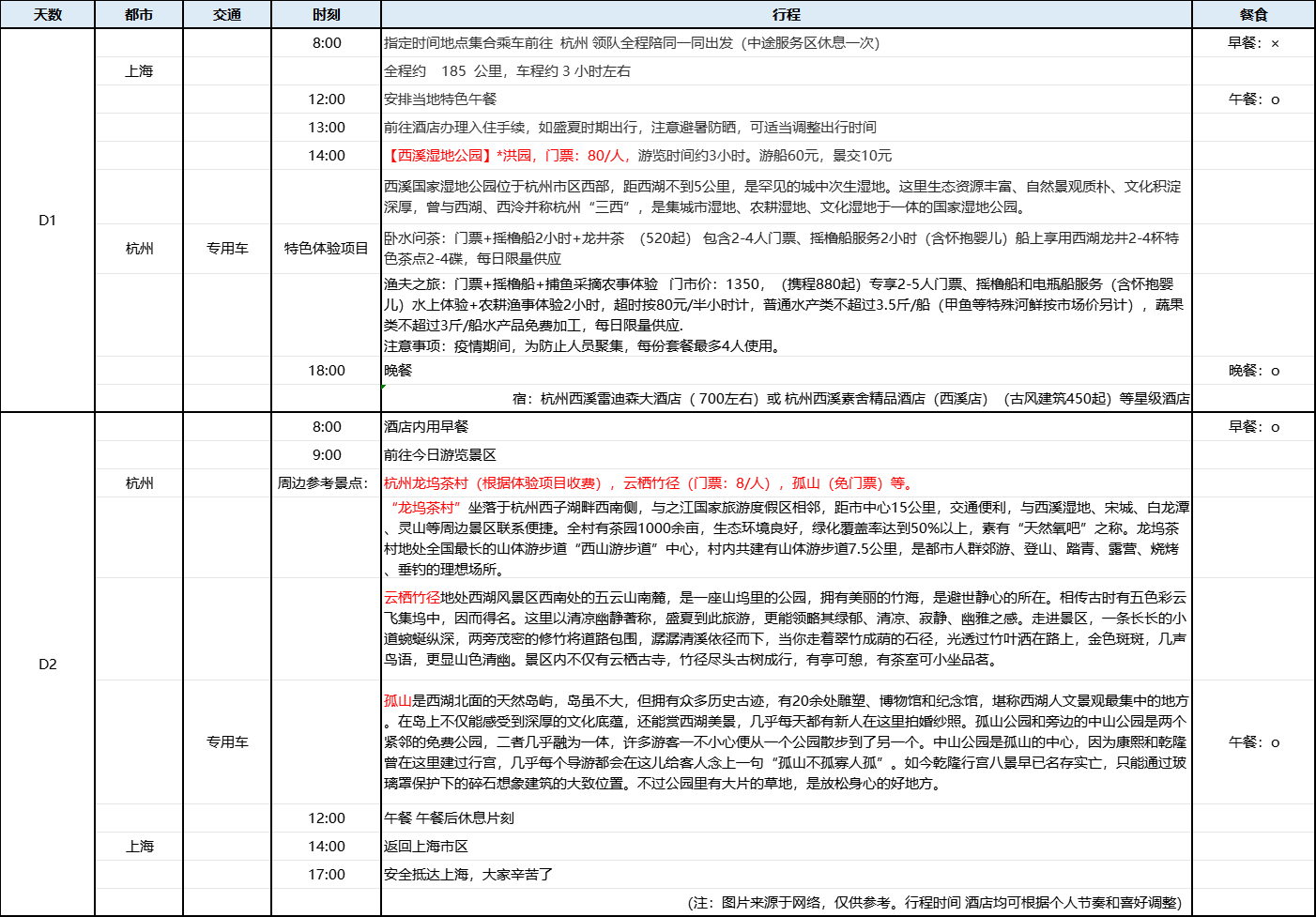Select the 9:00 time cell
The image size is (1316, 917).
pyautogui.click(x=326, y=455)
